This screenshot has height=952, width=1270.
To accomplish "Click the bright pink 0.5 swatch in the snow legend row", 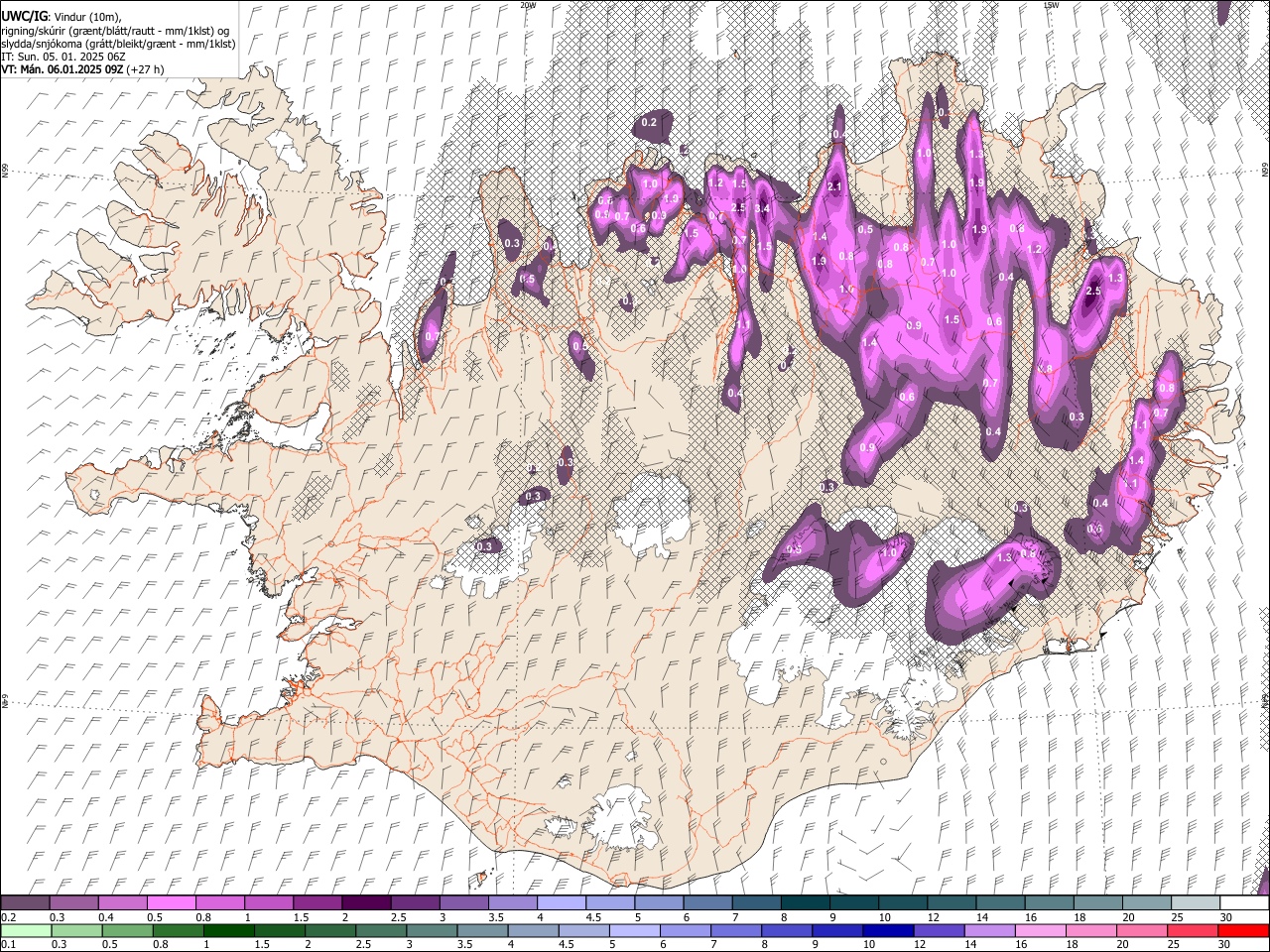I will [x=171, y=903].
